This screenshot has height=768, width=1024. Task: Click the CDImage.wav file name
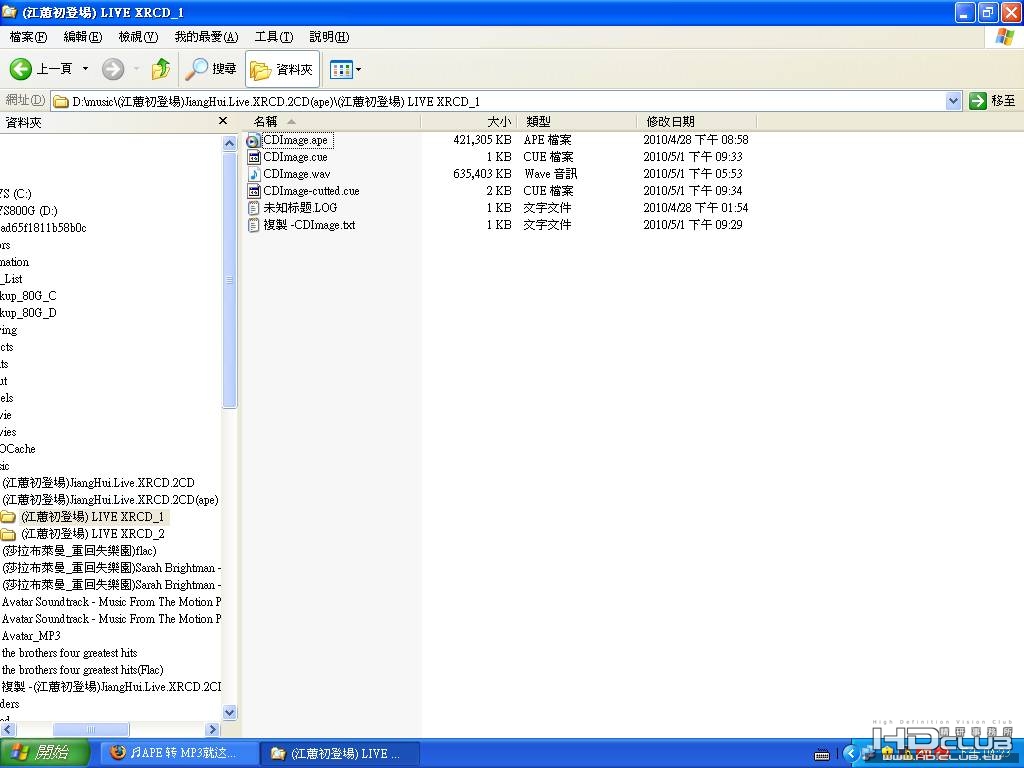pos(296,174)
